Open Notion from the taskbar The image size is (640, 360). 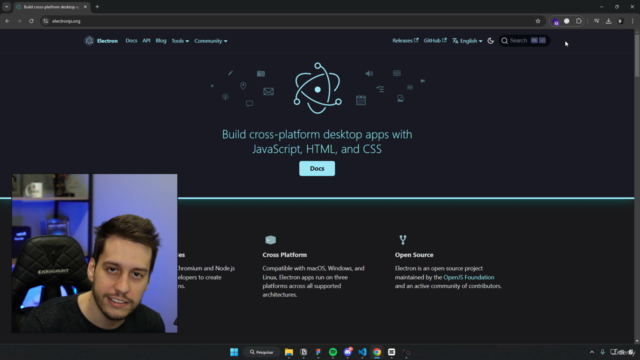click(x=303, y=352)
